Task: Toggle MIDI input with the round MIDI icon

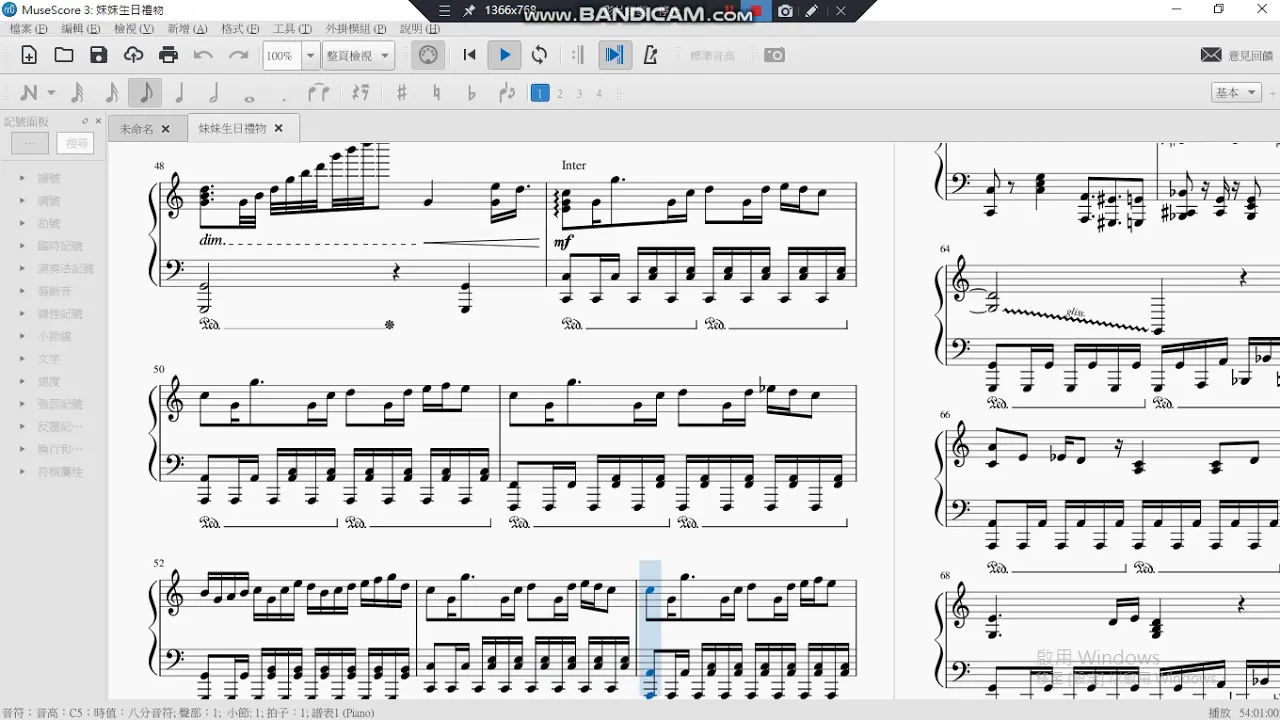Action: coord(428,55)
